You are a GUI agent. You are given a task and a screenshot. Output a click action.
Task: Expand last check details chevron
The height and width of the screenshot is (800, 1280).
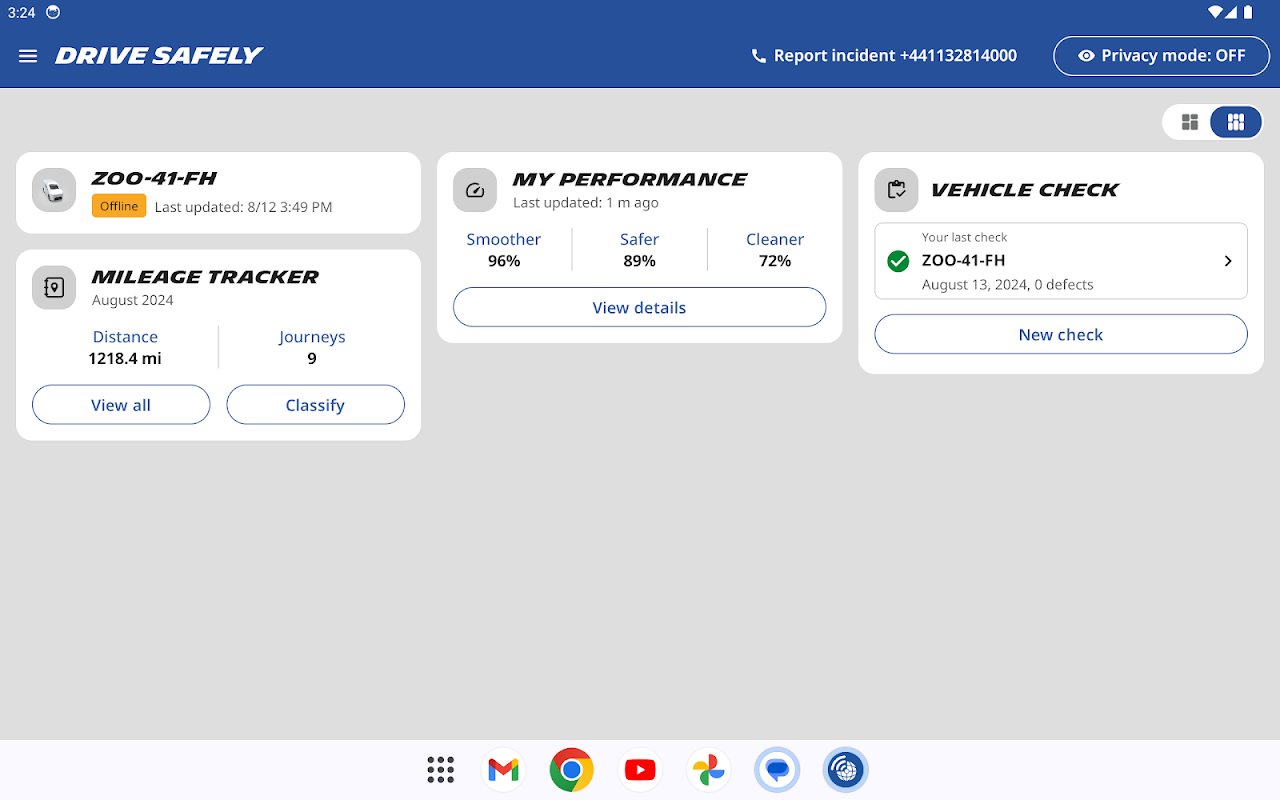click(x=1228, y=261)
